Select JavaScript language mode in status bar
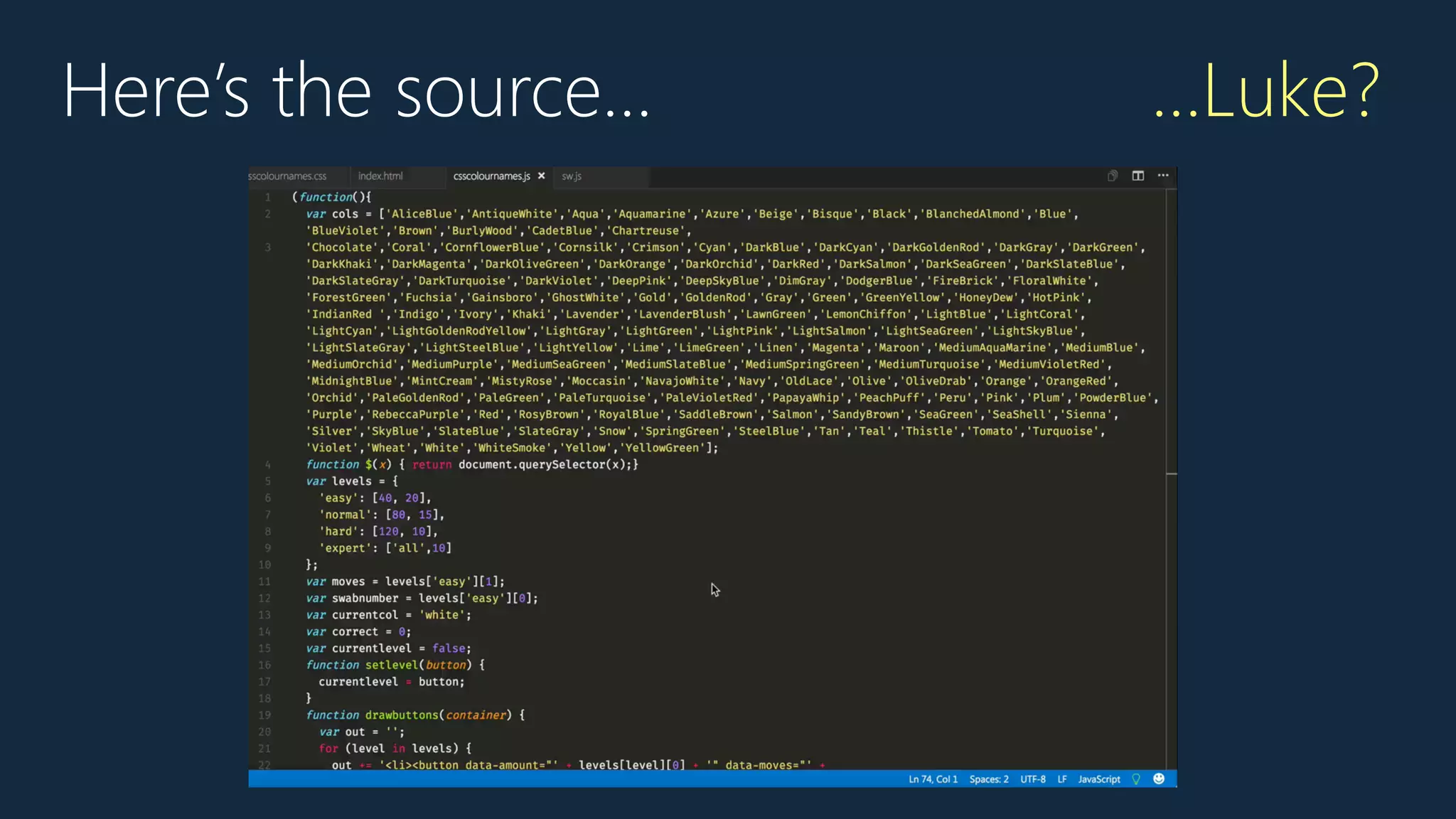The height and width of the screenshot is (819, 1456). [1099, 779]
